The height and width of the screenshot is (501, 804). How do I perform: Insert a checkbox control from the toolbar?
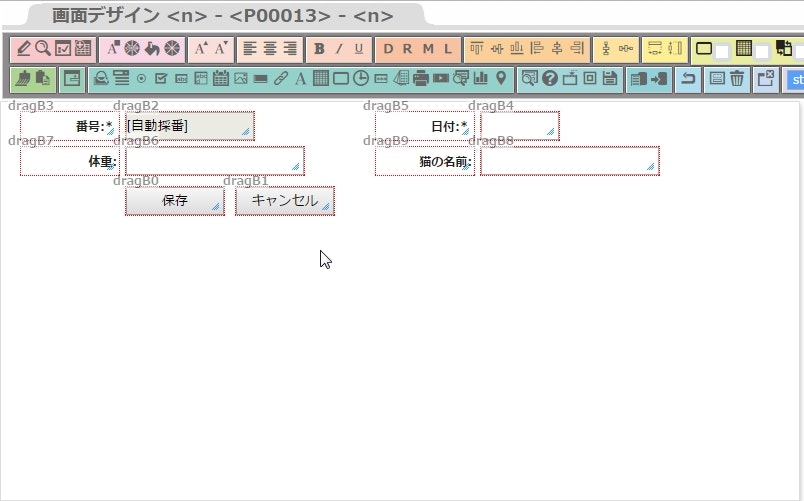(x=161, y=79)
